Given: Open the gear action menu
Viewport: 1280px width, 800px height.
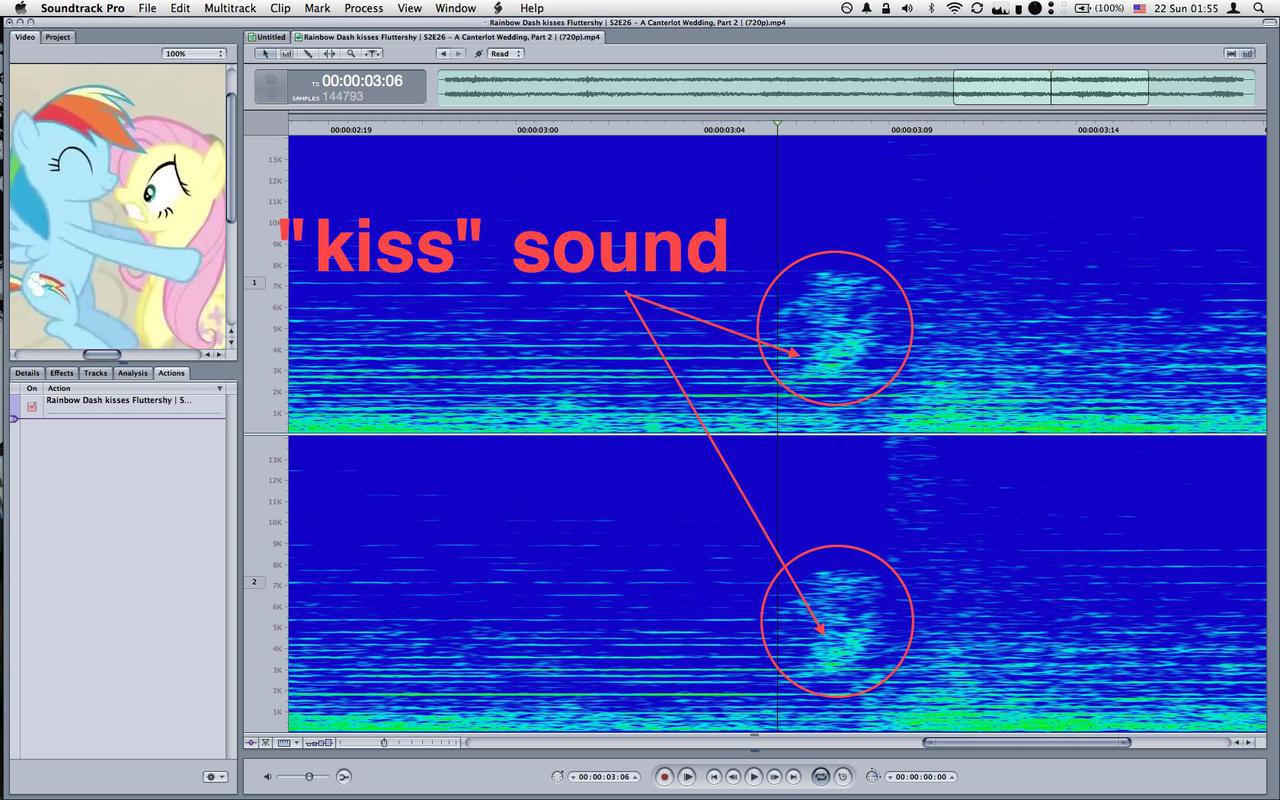Looking at the screenshot, I should (214, 776).
